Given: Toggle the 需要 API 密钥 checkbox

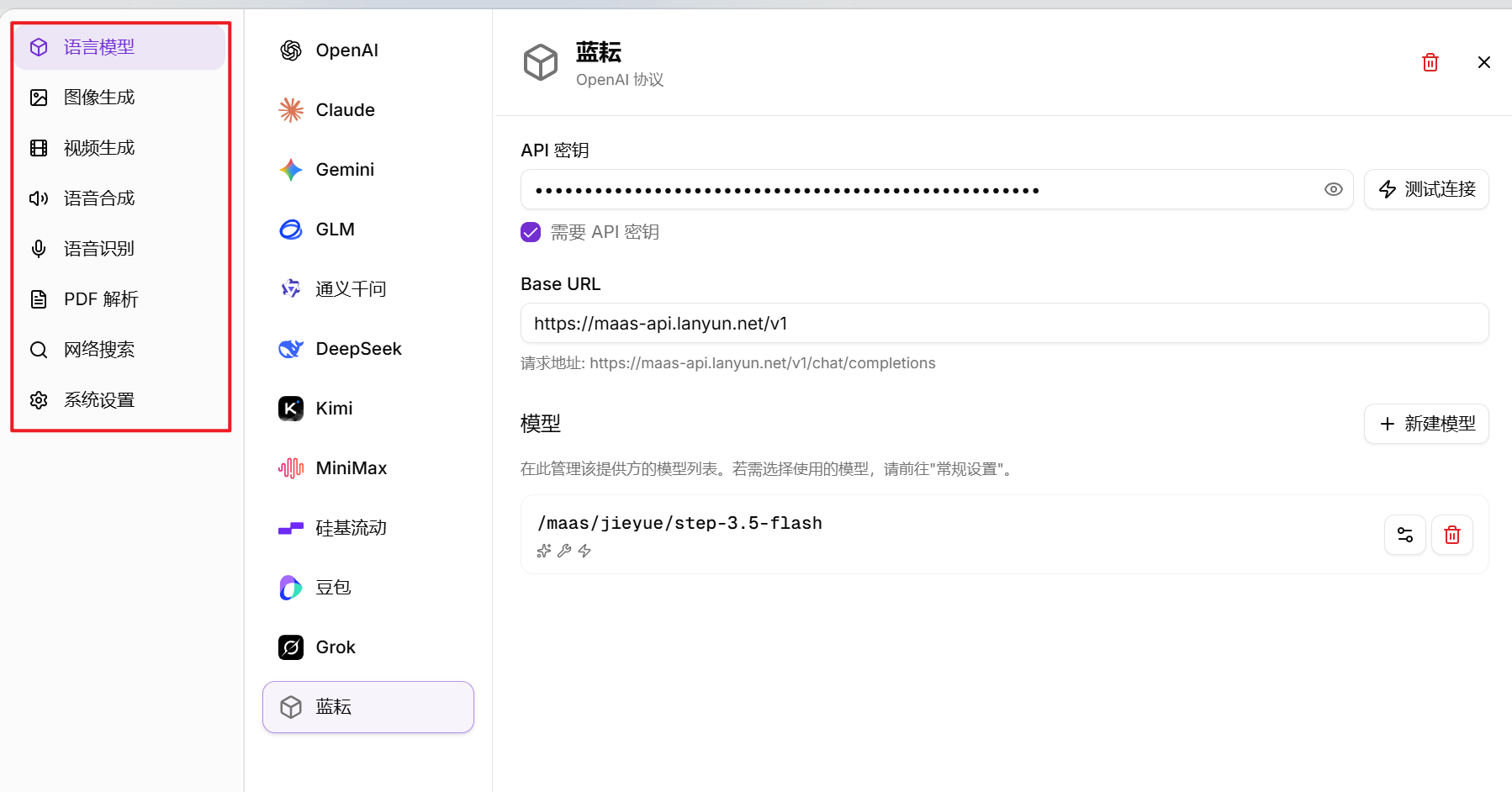Looking at the screenshot, I should coord(531,231).
